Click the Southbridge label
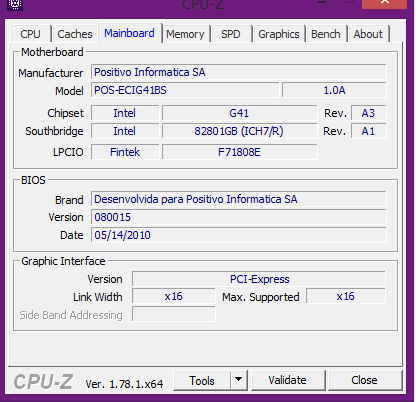 point(54,131)
